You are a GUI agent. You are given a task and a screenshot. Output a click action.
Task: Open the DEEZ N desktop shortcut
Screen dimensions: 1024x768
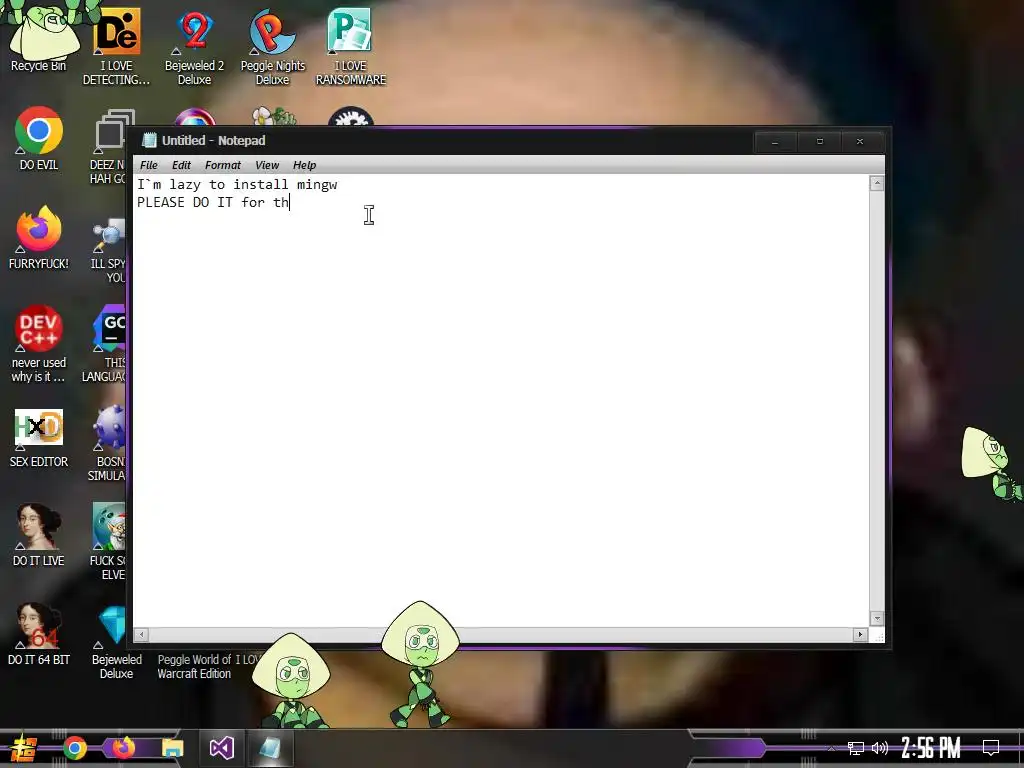108,146
